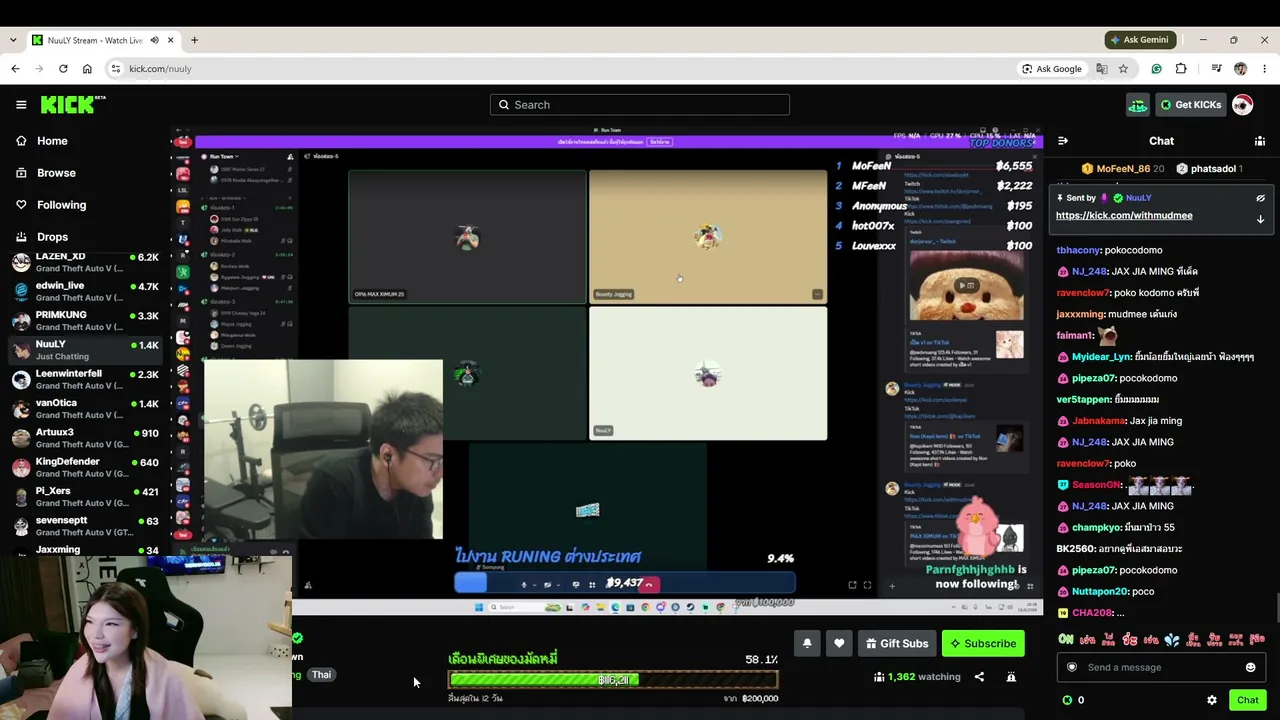1280x720 pixels.
Task: Click SeasonGN username in chat
Action: coord(1096,485)
